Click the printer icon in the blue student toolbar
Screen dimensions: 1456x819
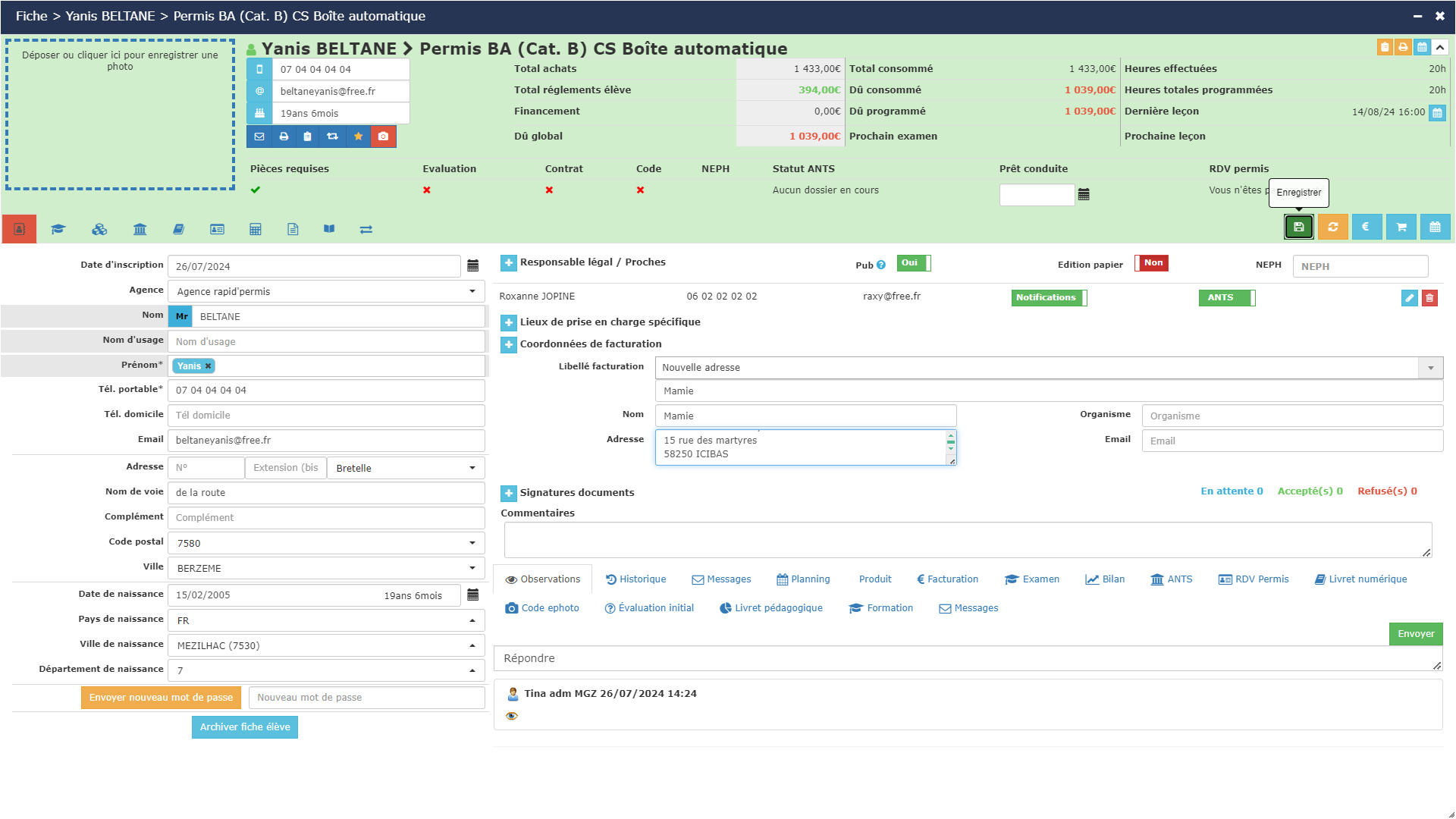coord(284,136)
